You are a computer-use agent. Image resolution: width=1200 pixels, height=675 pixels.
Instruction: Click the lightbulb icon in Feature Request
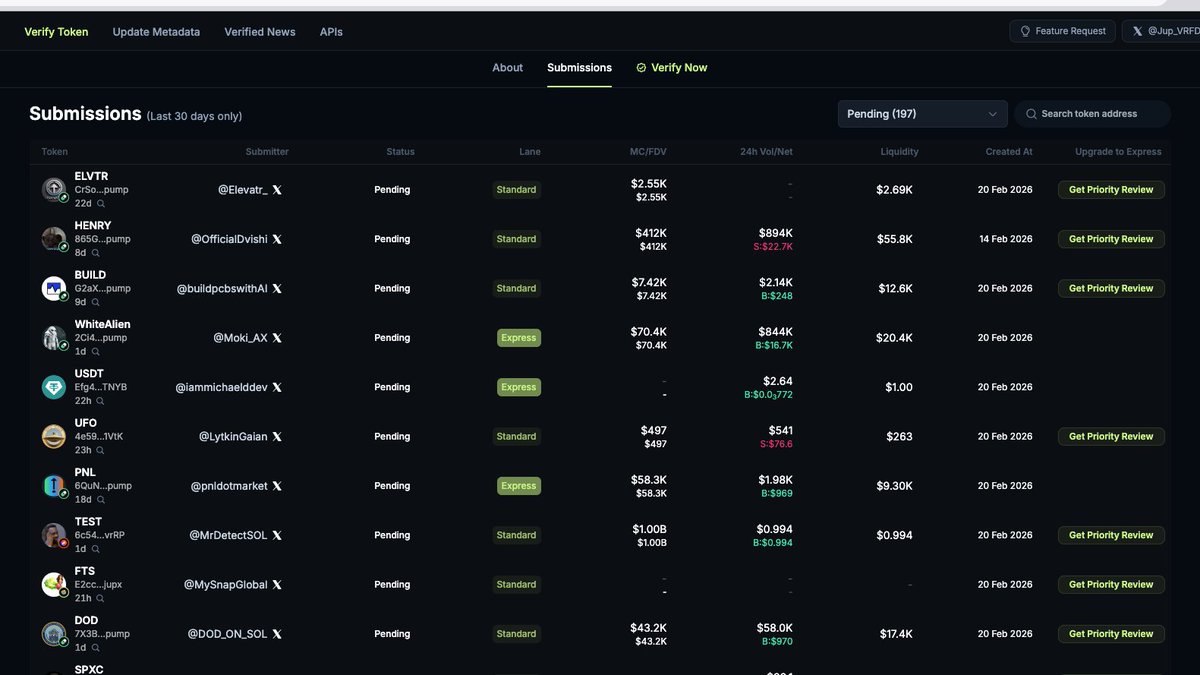click(x=1025, y=31)
